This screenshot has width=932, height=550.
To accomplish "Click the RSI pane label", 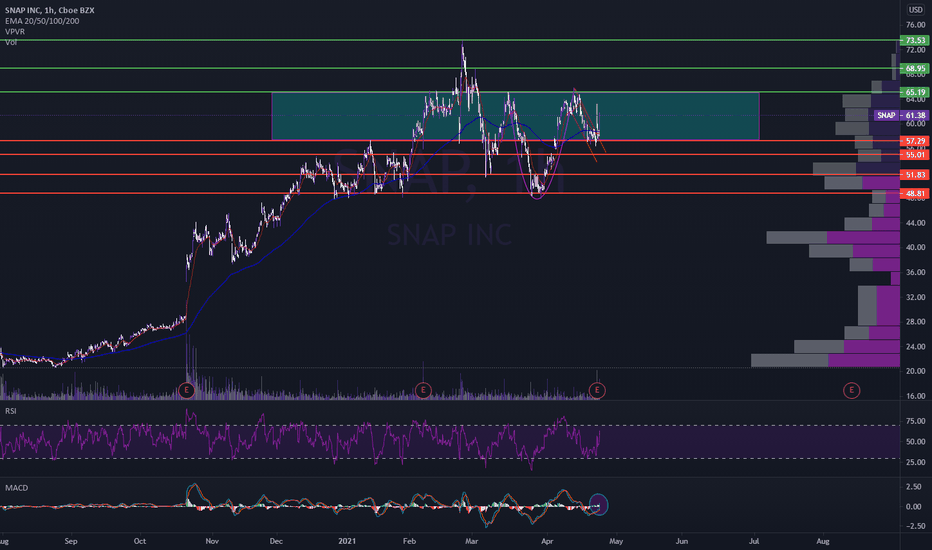I will [x=11, y=411].
